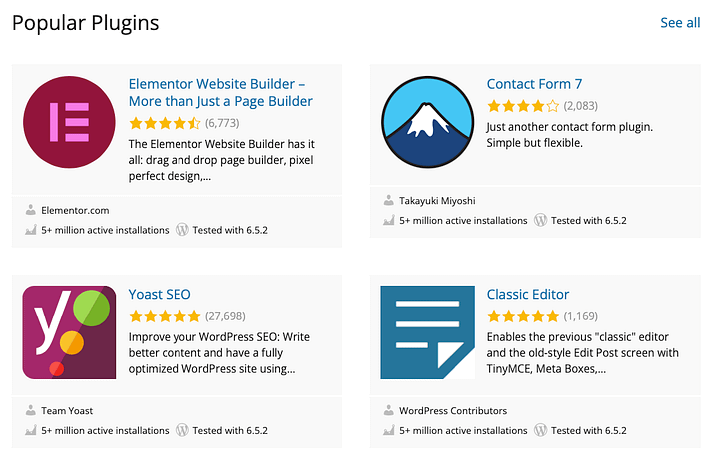
Task: Click the installations chart icon under Takayuki Miyoshi
Action: 388,221
